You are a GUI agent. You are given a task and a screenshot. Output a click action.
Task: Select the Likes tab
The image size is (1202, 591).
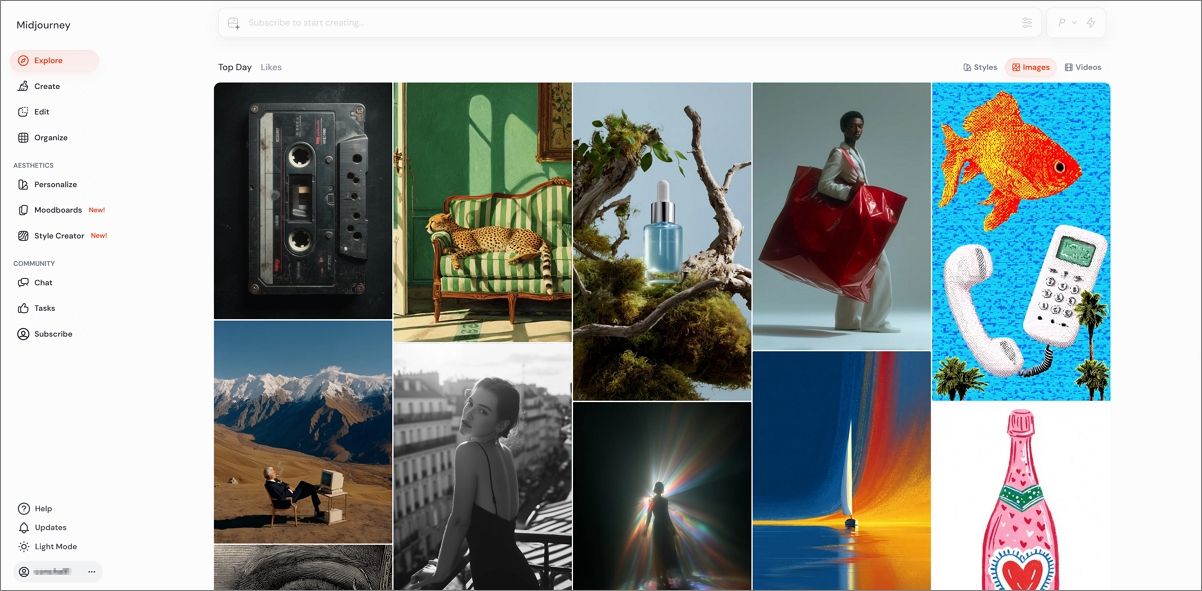(x=271, y=67)
